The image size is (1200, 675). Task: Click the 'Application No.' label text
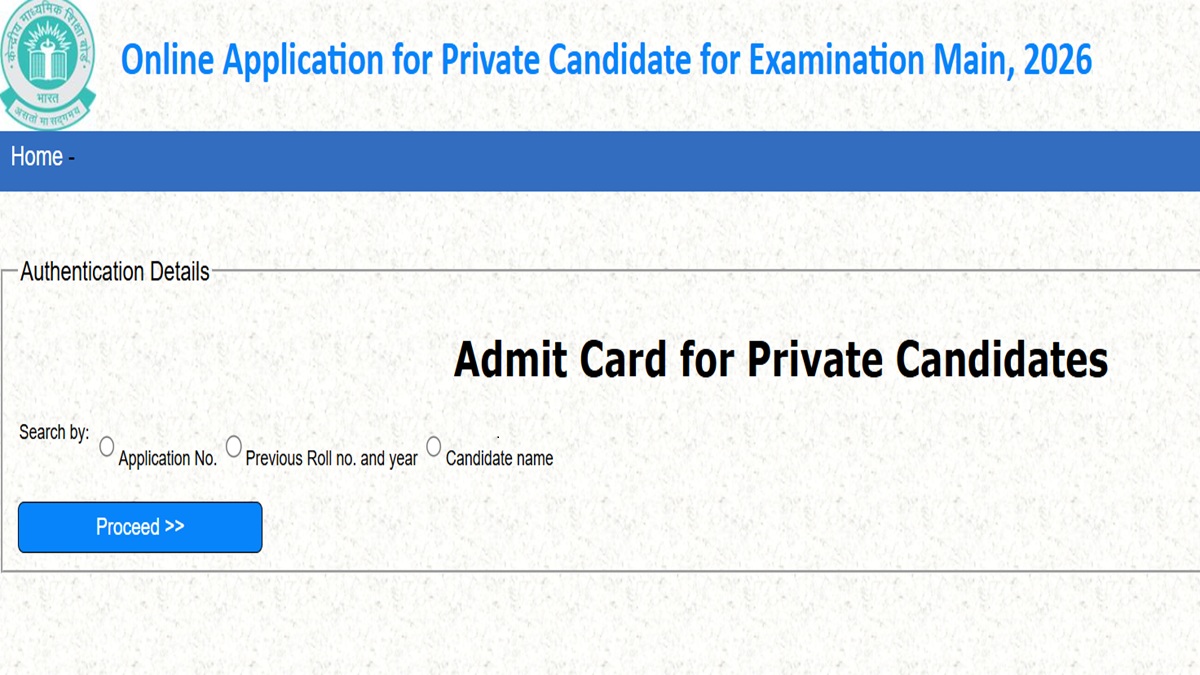click(x=167, y=459)
